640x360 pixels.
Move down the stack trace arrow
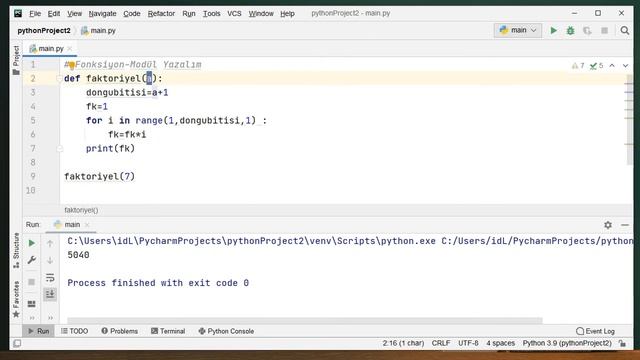50,260
